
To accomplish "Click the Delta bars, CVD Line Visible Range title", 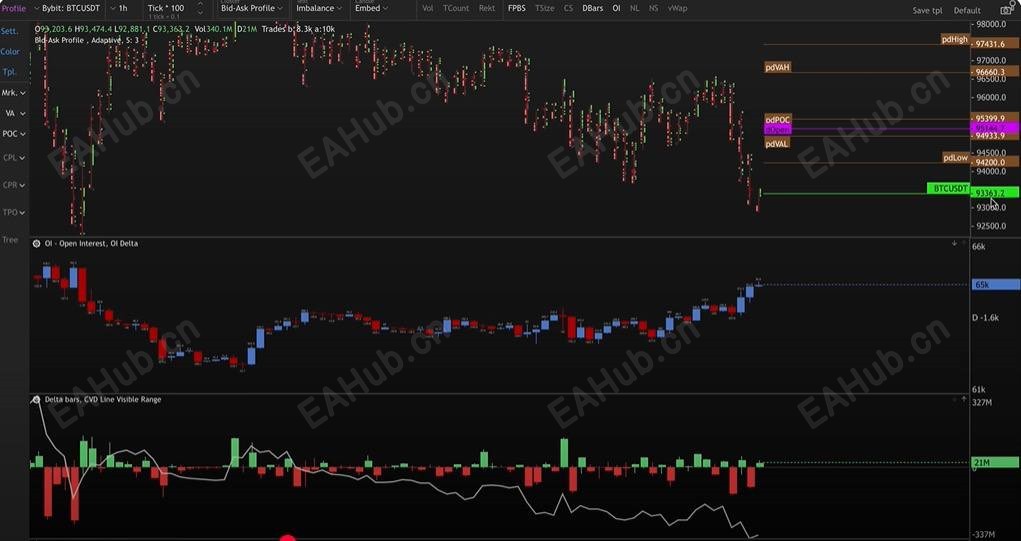I will point(103,399).
